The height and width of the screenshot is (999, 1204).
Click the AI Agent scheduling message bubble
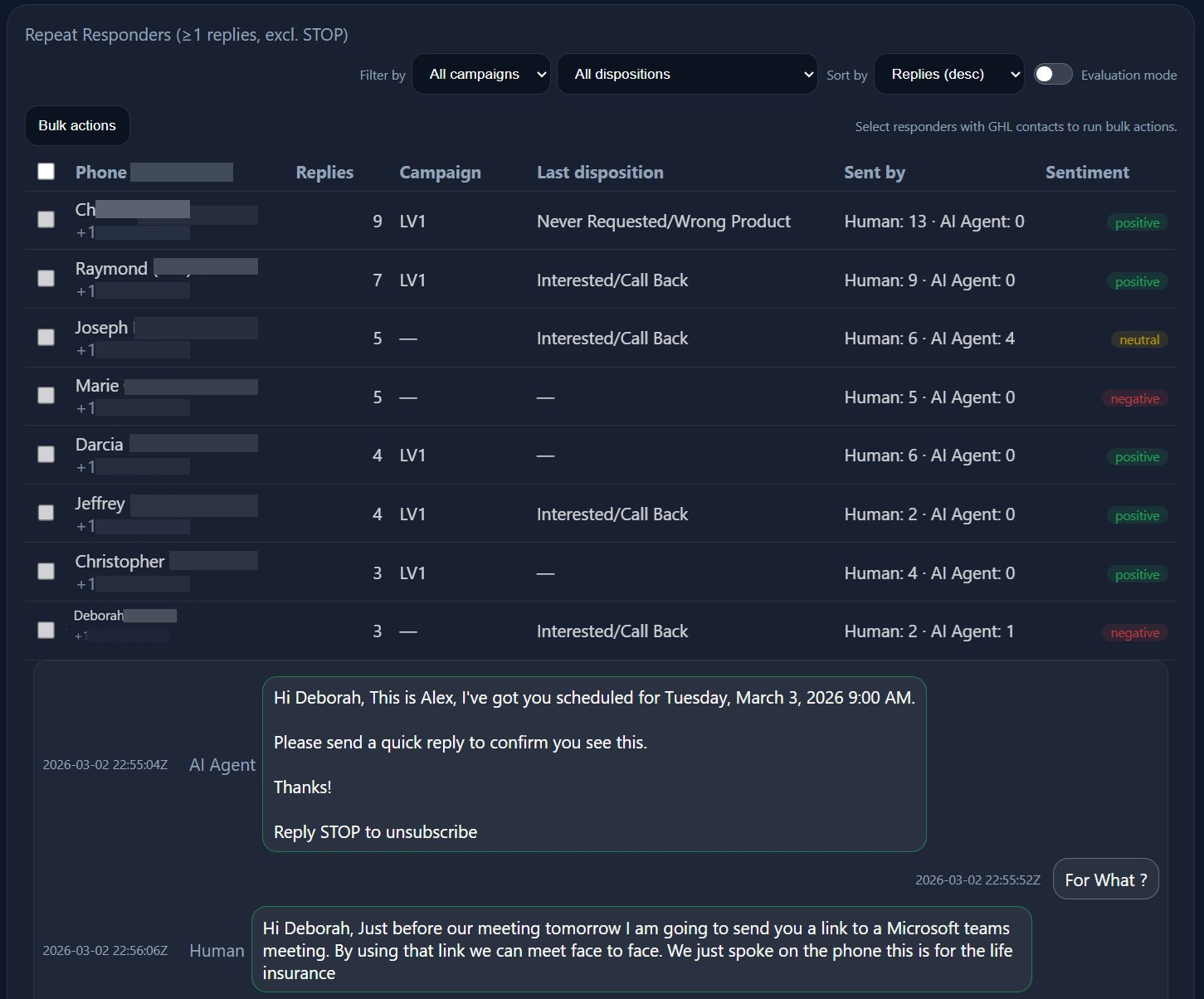coord(594,764)
